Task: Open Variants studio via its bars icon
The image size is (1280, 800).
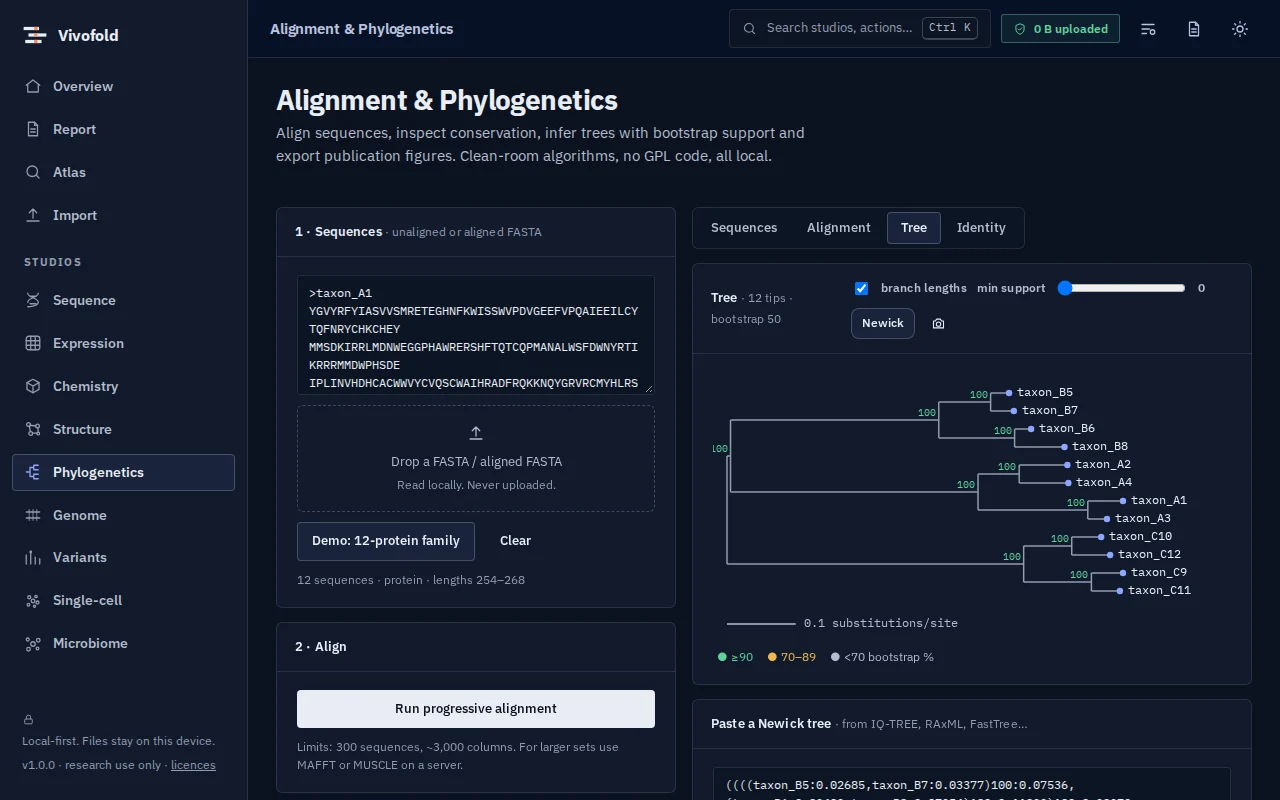Action: (x=33, y=557)
